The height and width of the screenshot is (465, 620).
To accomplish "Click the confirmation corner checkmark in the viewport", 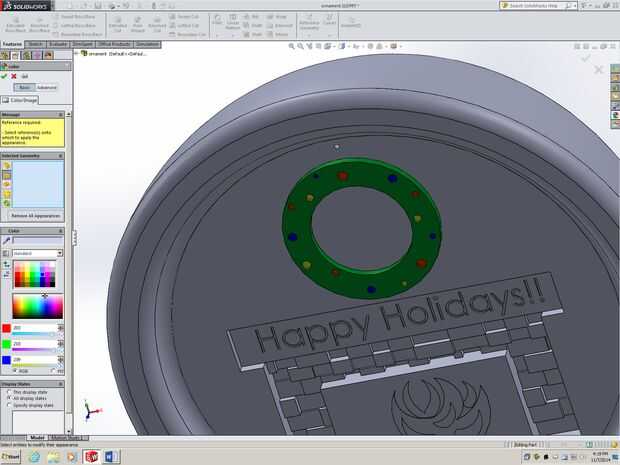I will pos(586,59).
